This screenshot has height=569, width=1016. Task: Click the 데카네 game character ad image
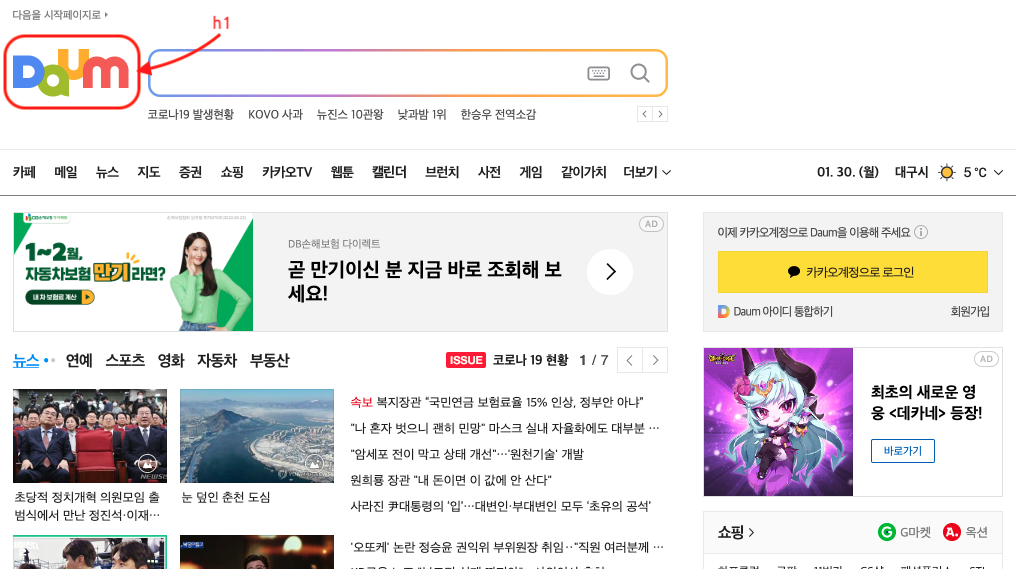click(778, 422)
